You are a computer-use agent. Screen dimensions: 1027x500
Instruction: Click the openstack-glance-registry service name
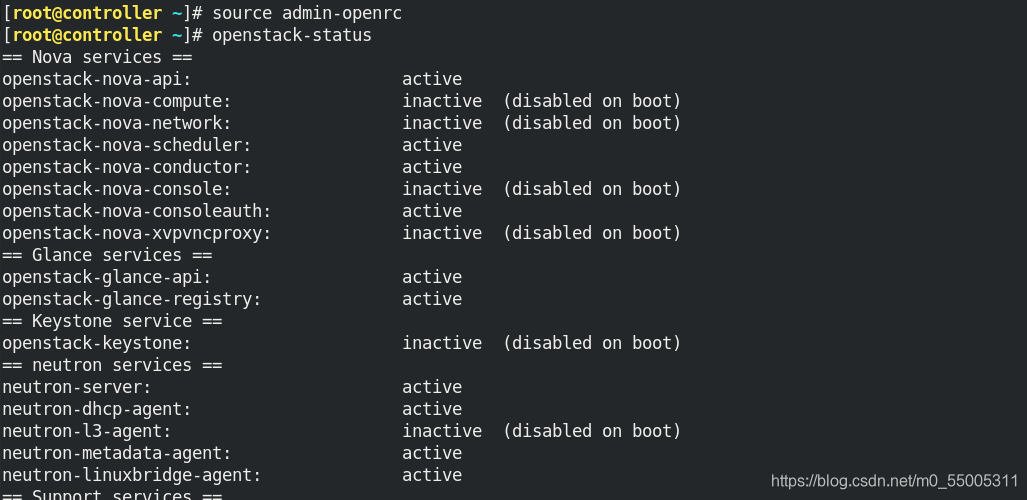132,299
